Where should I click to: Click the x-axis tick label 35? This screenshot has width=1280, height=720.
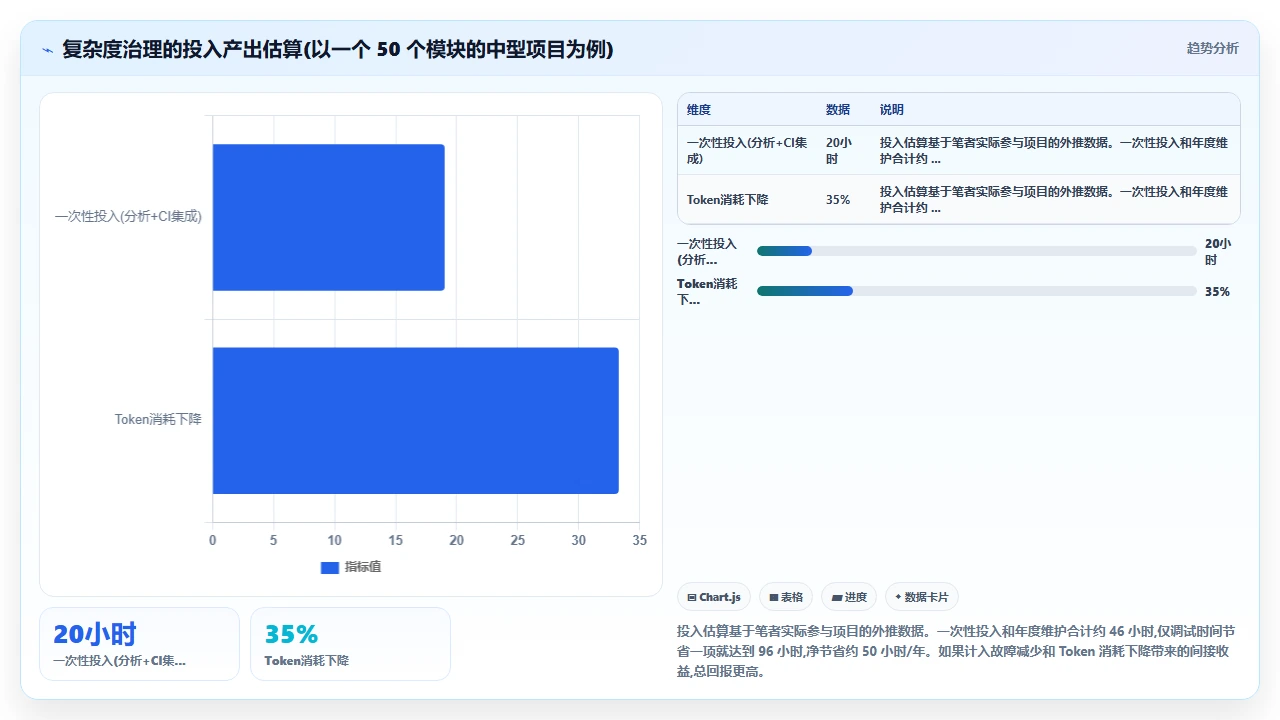click(640, 541)
